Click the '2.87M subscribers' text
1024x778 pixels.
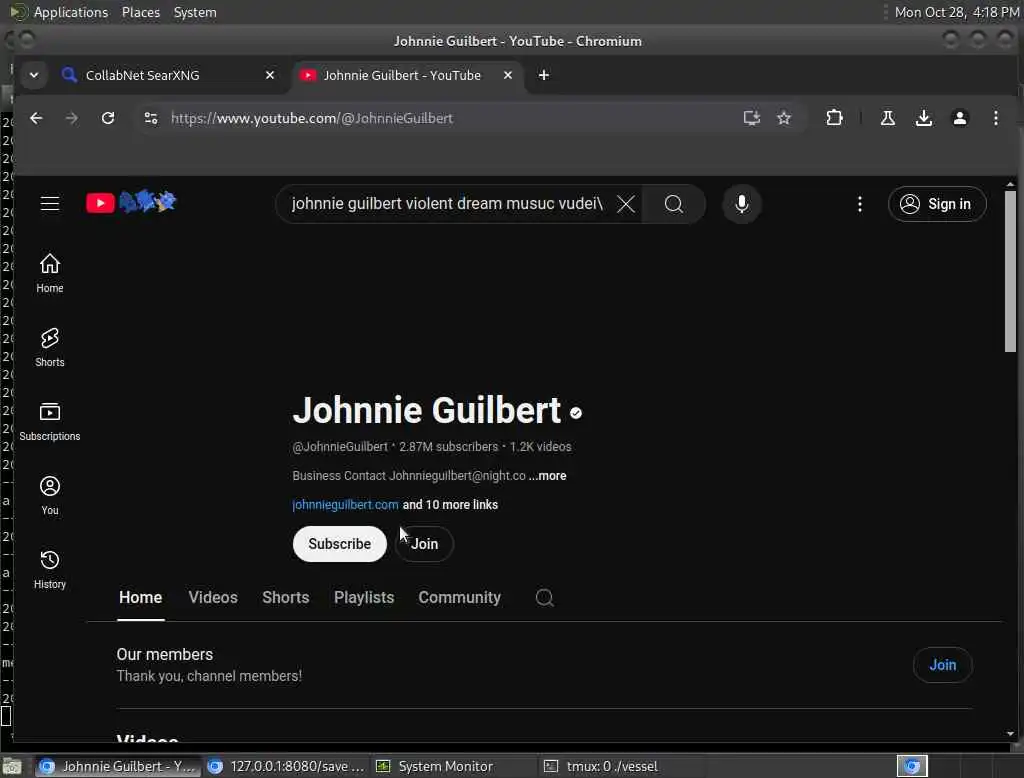point(448,447)
